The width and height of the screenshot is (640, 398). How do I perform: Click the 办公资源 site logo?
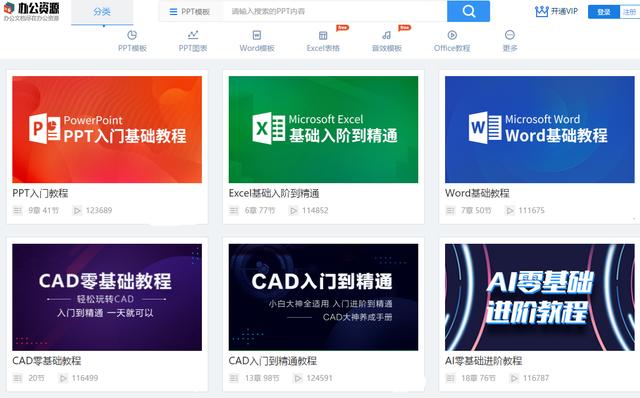click(x=31, y=11)
